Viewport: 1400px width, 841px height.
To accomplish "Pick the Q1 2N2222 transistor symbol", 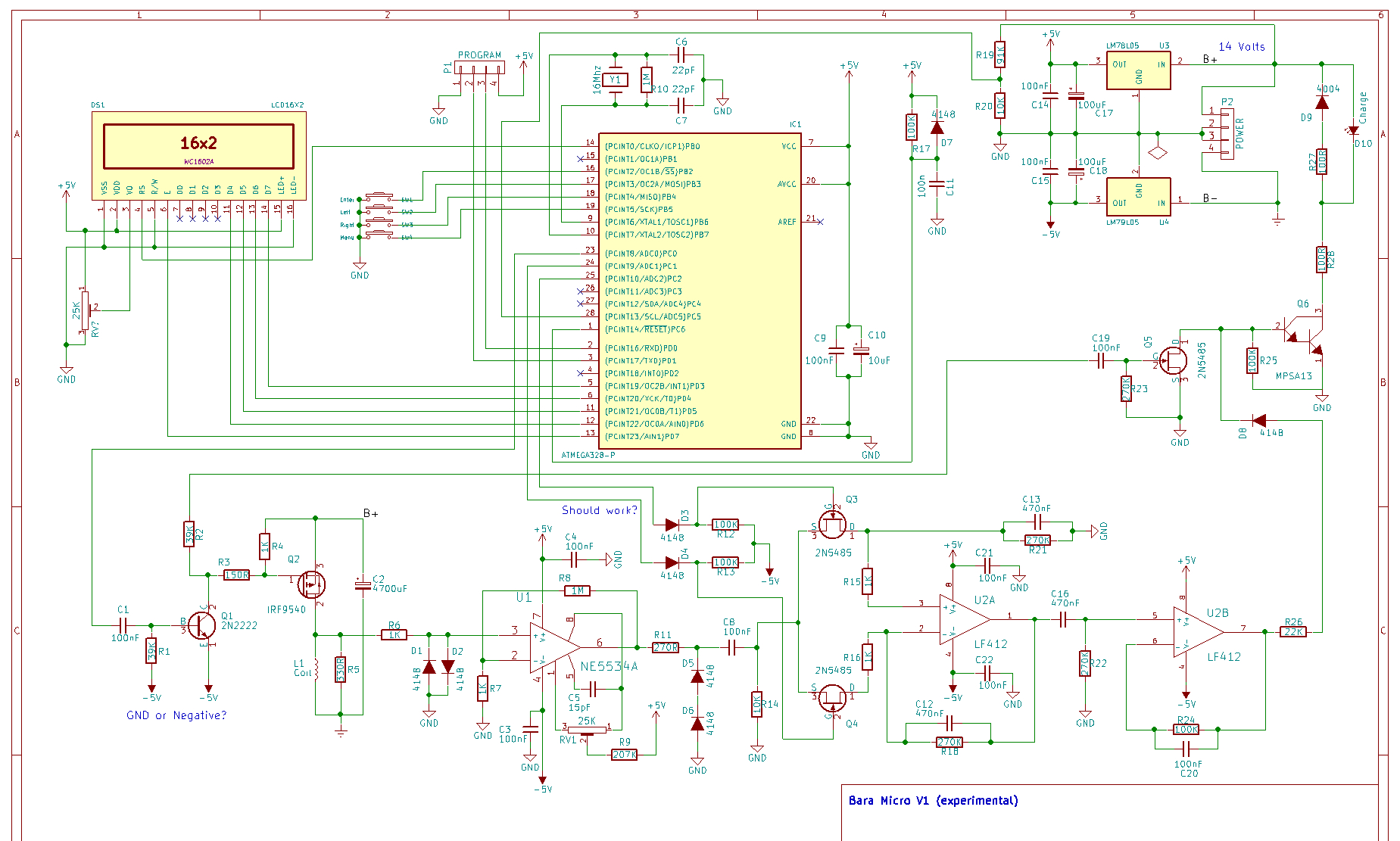I will pyautogui.click(x=201, y=625).
